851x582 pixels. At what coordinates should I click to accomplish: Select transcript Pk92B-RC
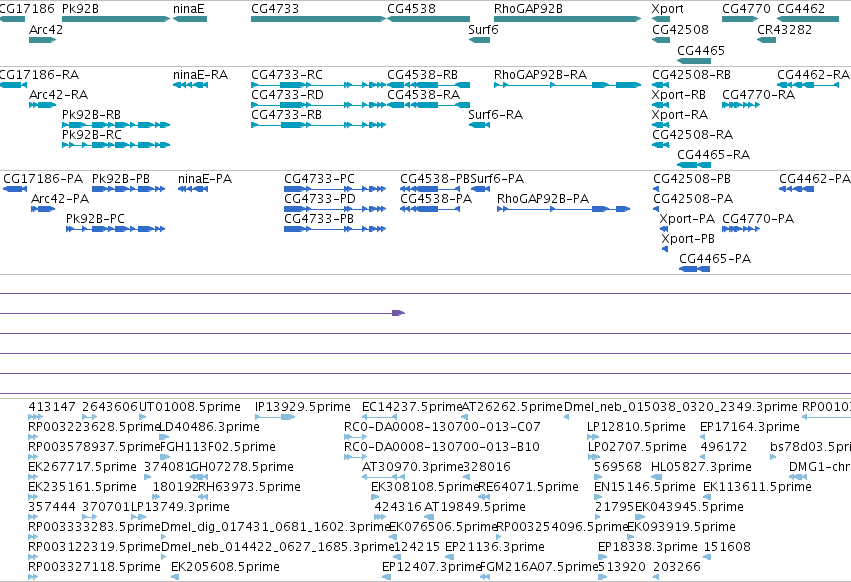pos(116,145)
